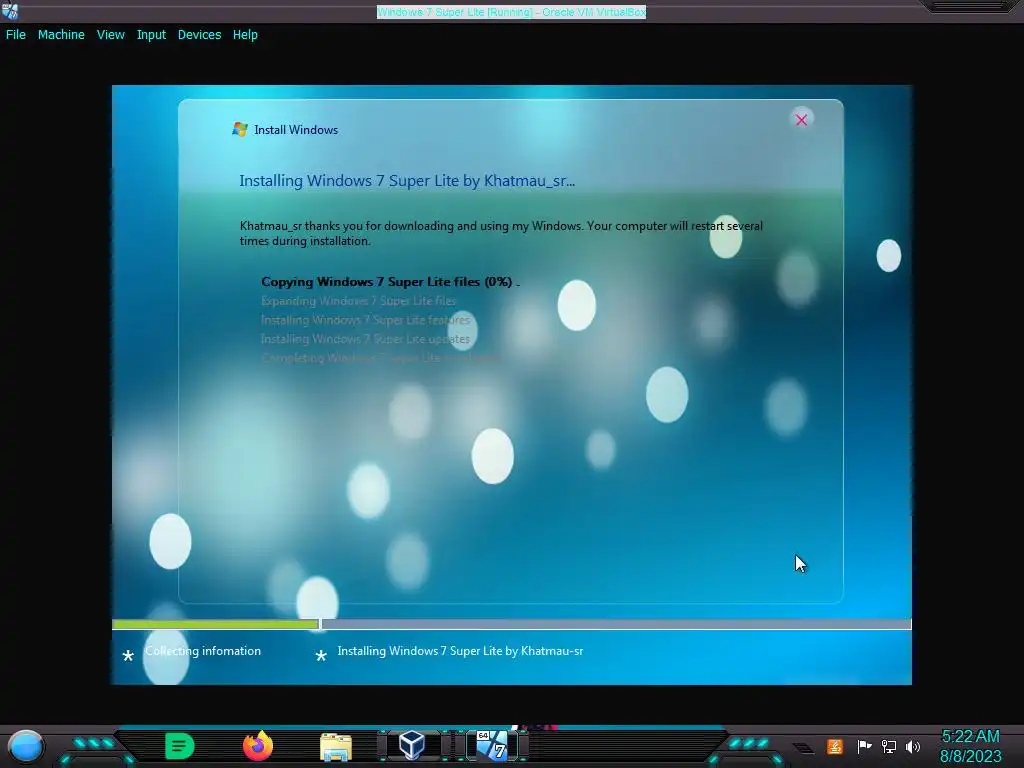Open the green chat app in taskbar
The image size is (1024, 768).
(180, 746)
